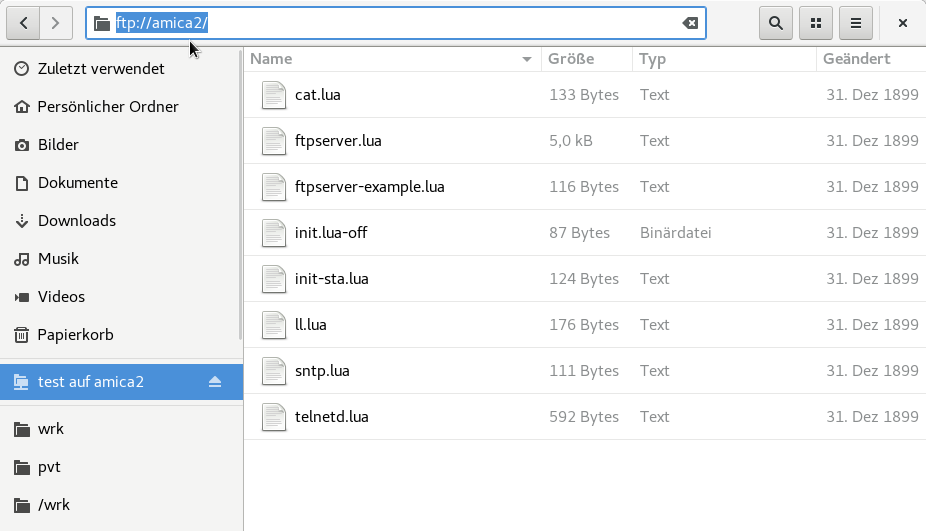This screenshot has width=926, height=531.
Task: Switch to grid view icon
Action: coord(816,23)
